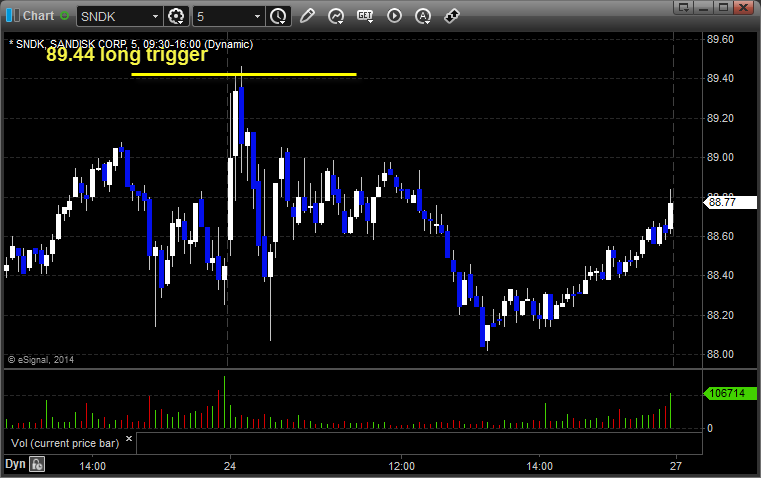Select the pencil drawing tool
The image size is (761, 478).
tap(307, 16)
